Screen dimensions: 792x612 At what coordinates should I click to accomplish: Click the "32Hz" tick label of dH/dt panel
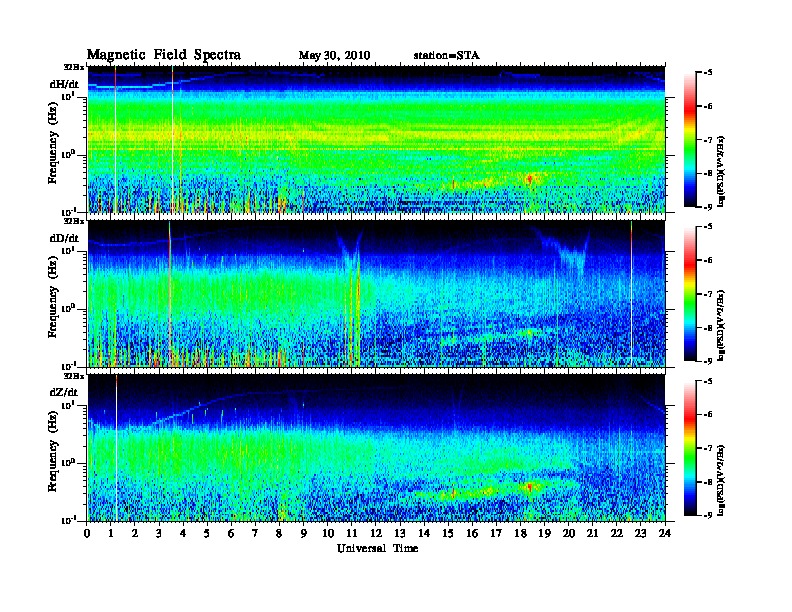click(74, 67)
